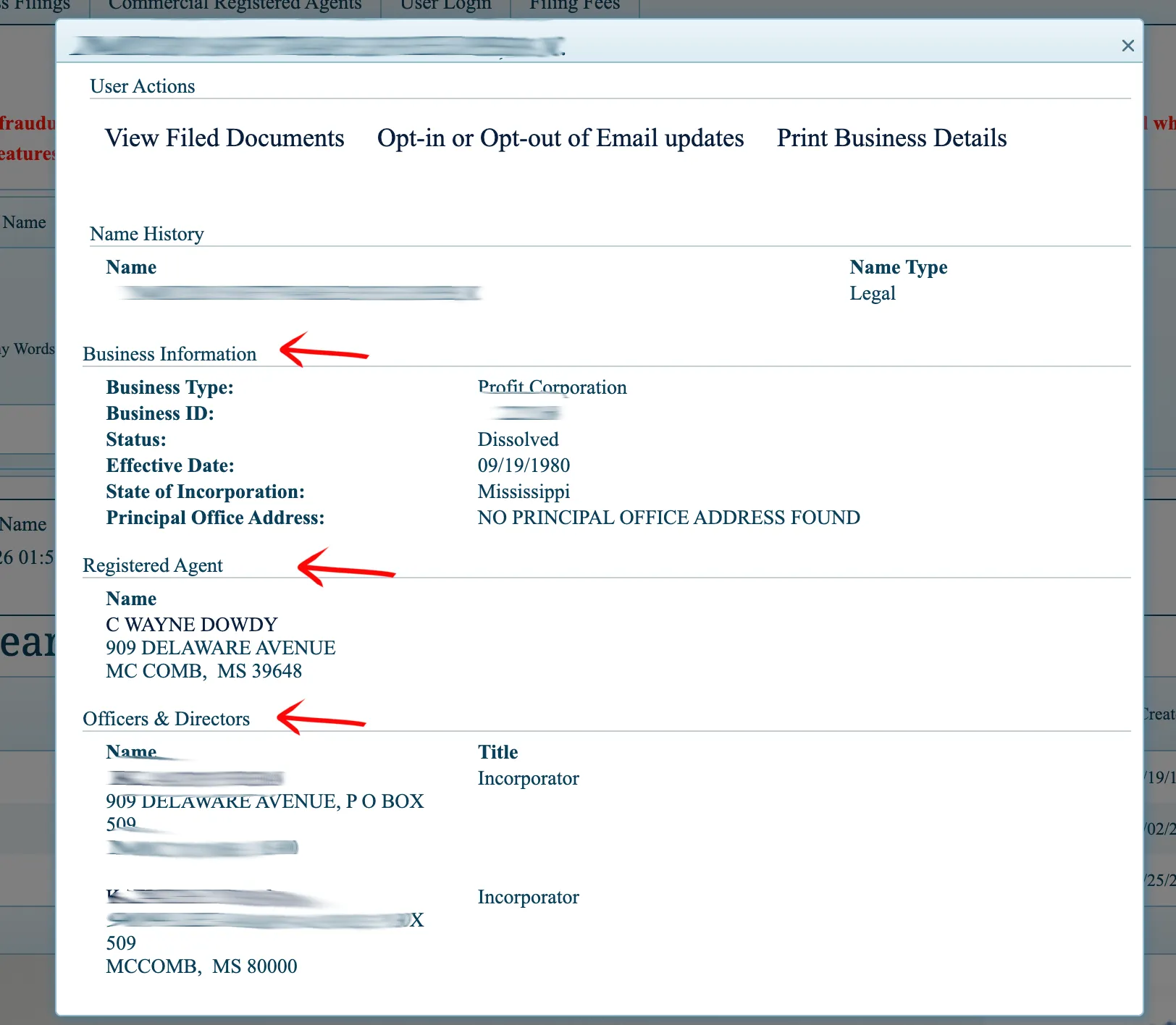Select the Principal Office Address label
1176x1025 pixels.
coord(215,518)
